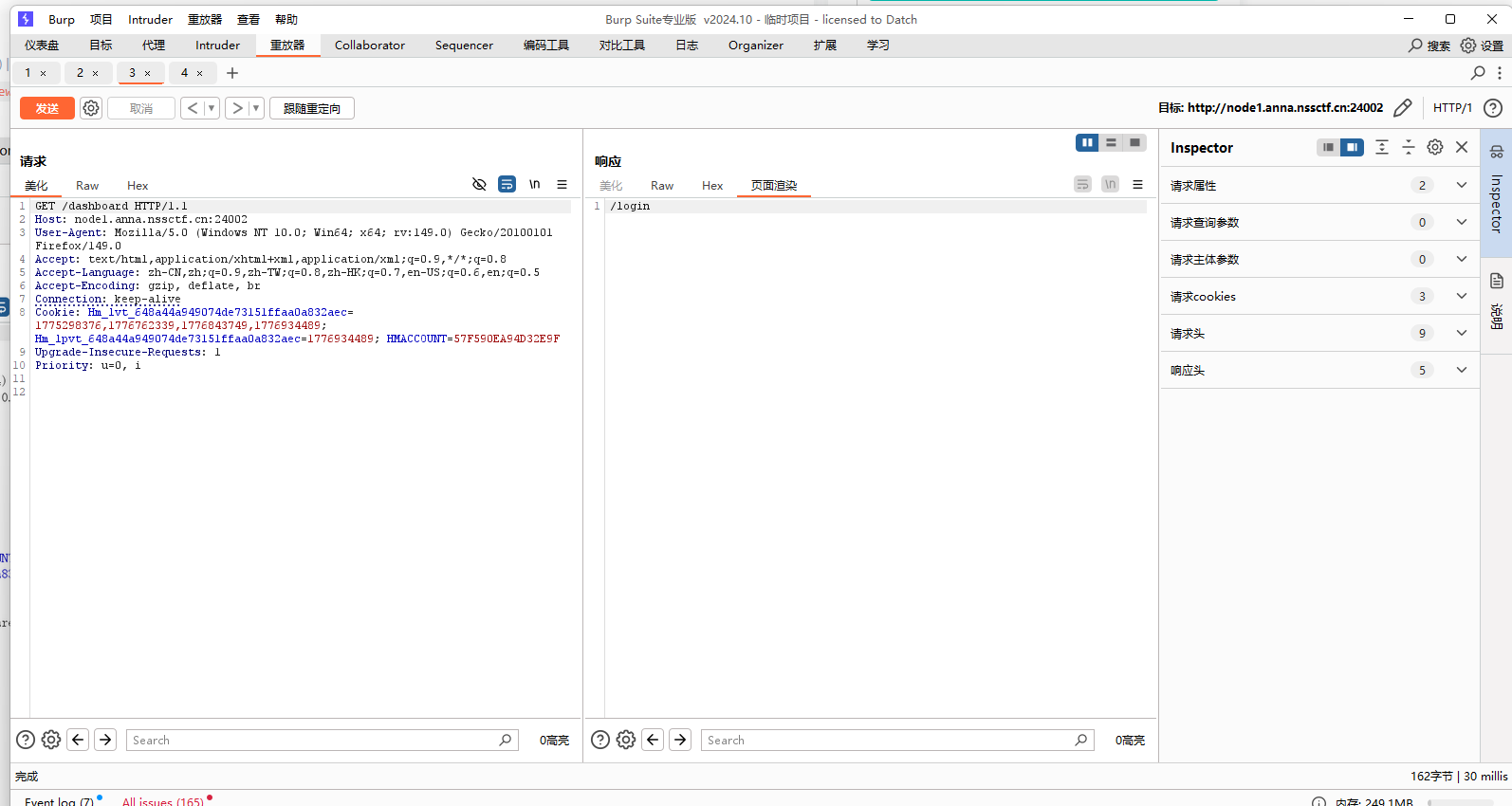Open the request panel hamburger menu

tap(562, 185)
